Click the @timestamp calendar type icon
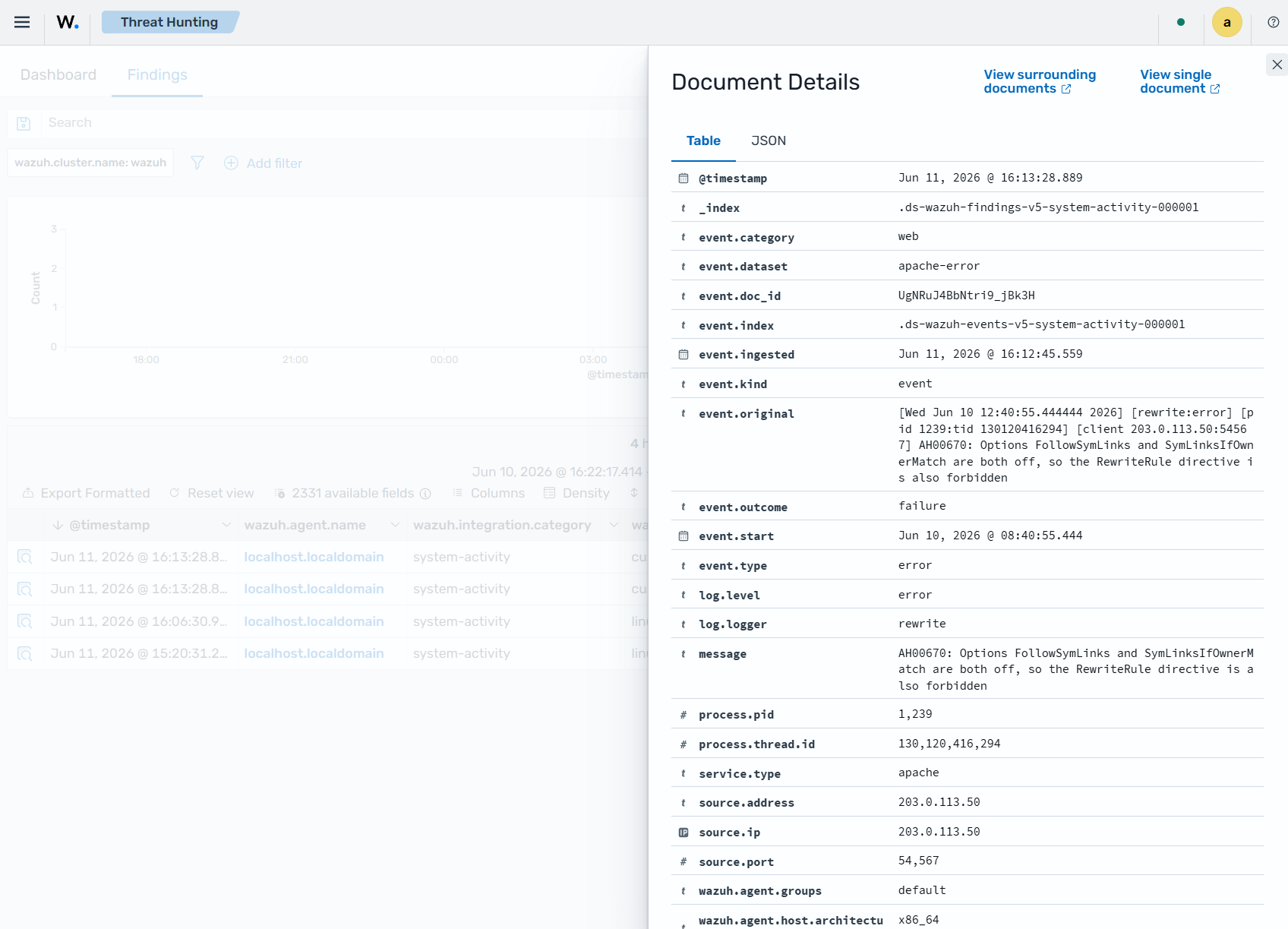The width and height of the screenshot is (1288, 929). tap(683, 179)
